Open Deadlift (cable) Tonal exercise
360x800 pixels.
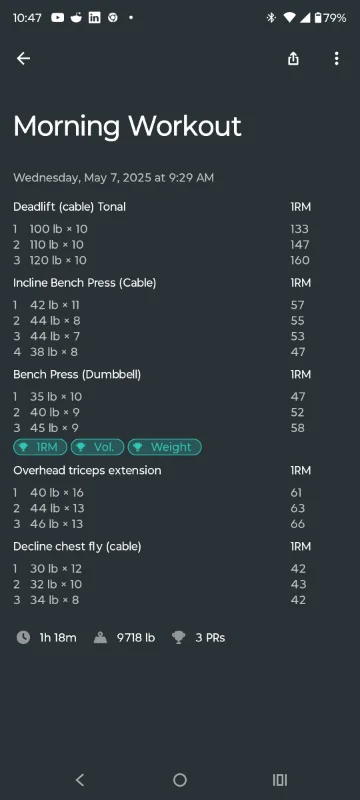[x=69, y=207]
